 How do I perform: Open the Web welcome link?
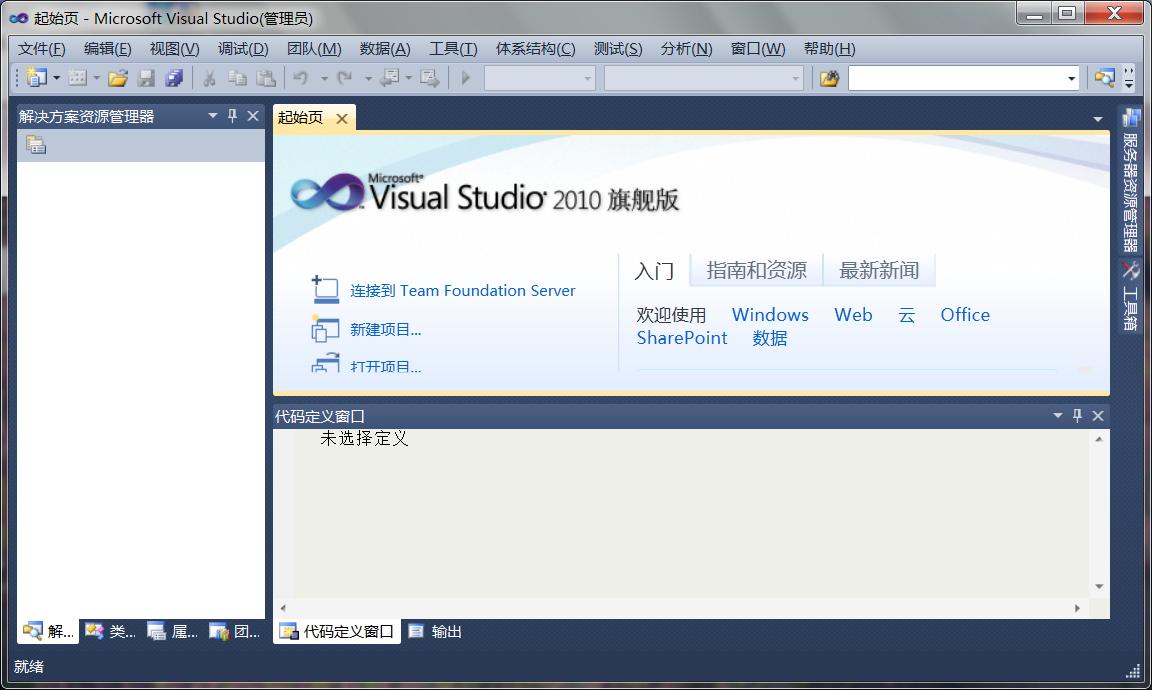click(x=853, y=314)
